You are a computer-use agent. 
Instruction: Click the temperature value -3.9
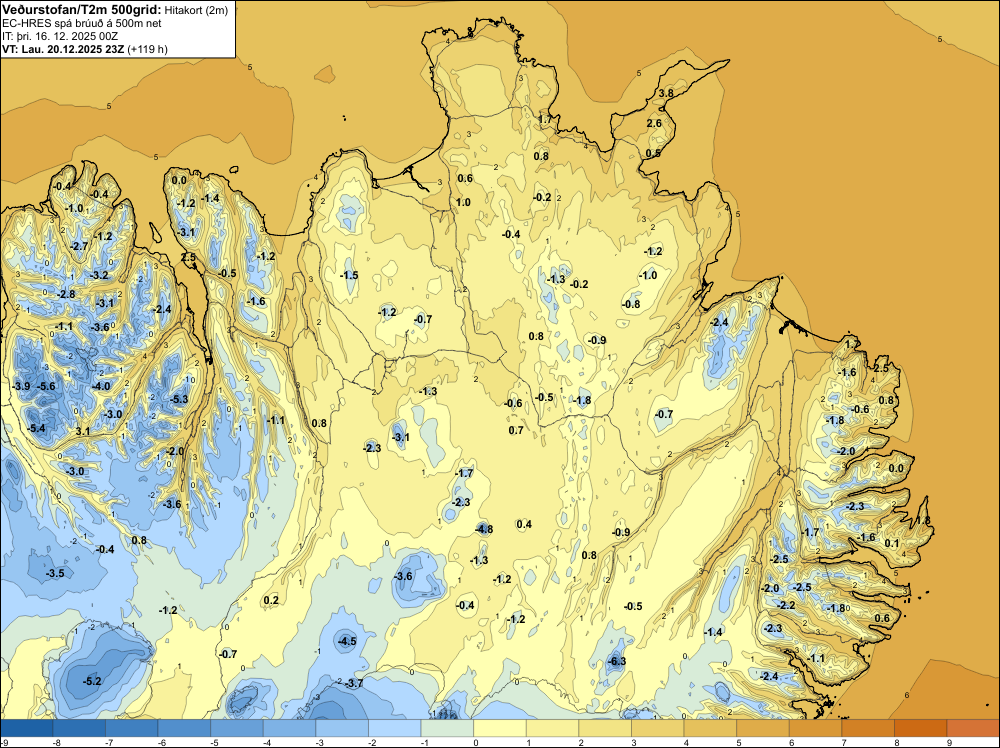21,386
